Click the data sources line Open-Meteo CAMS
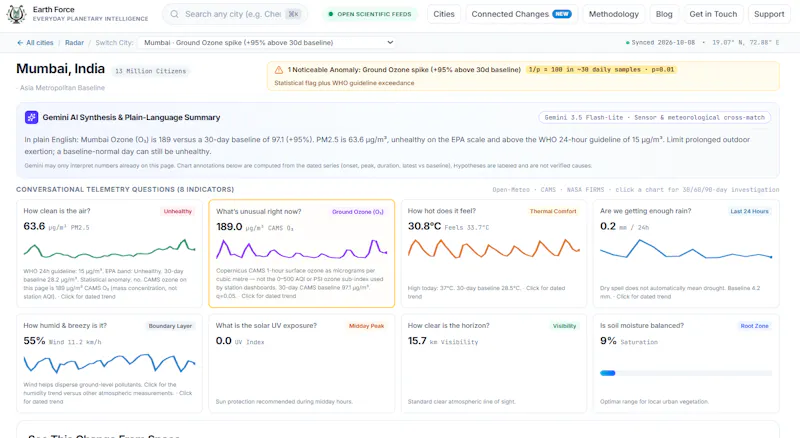The height and width of the screenshot is (438, 800). pos(636,190)
